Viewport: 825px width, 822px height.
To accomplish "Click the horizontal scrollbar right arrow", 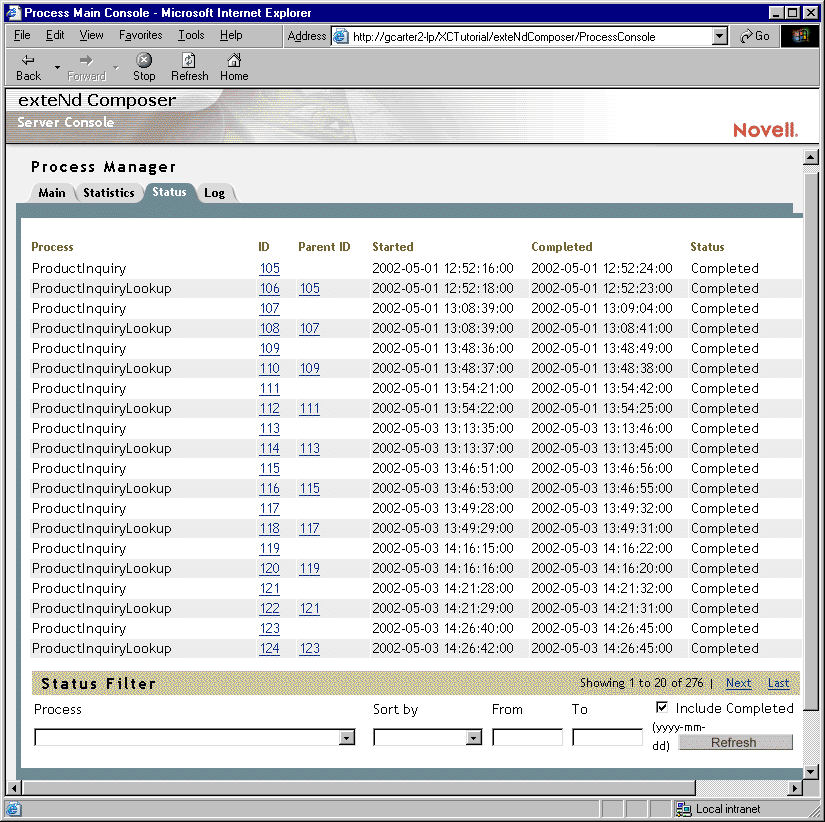I will [x=795, y=788].
